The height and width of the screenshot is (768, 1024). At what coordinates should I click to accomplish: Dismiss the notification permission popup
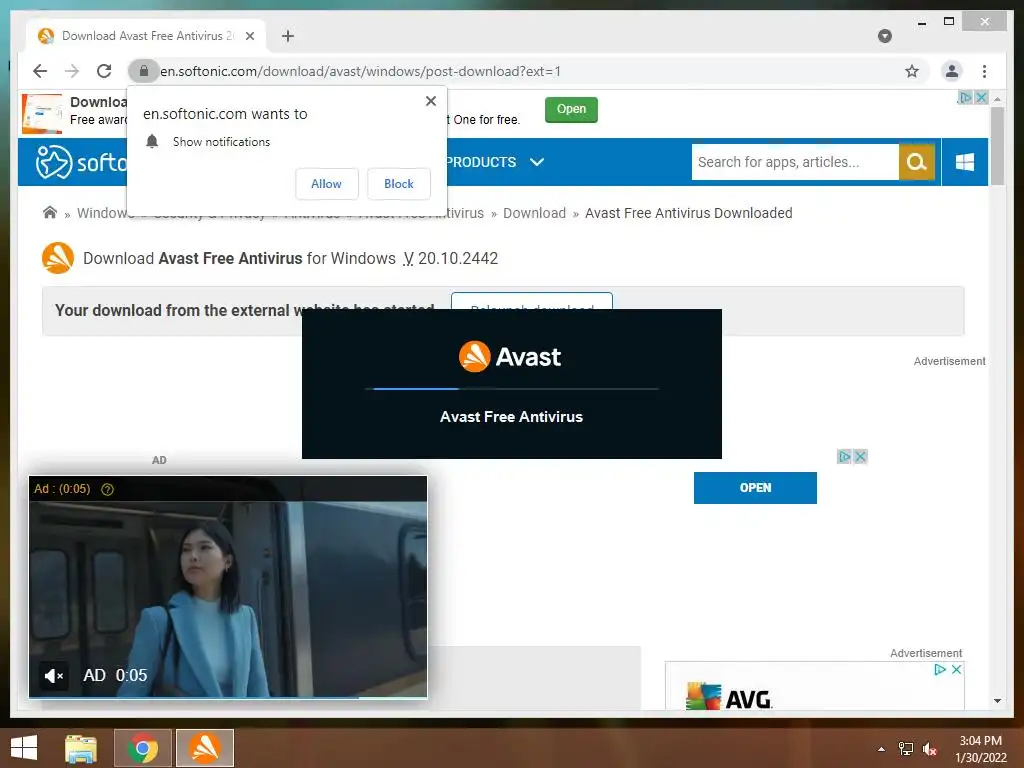[x=430, y=101]
